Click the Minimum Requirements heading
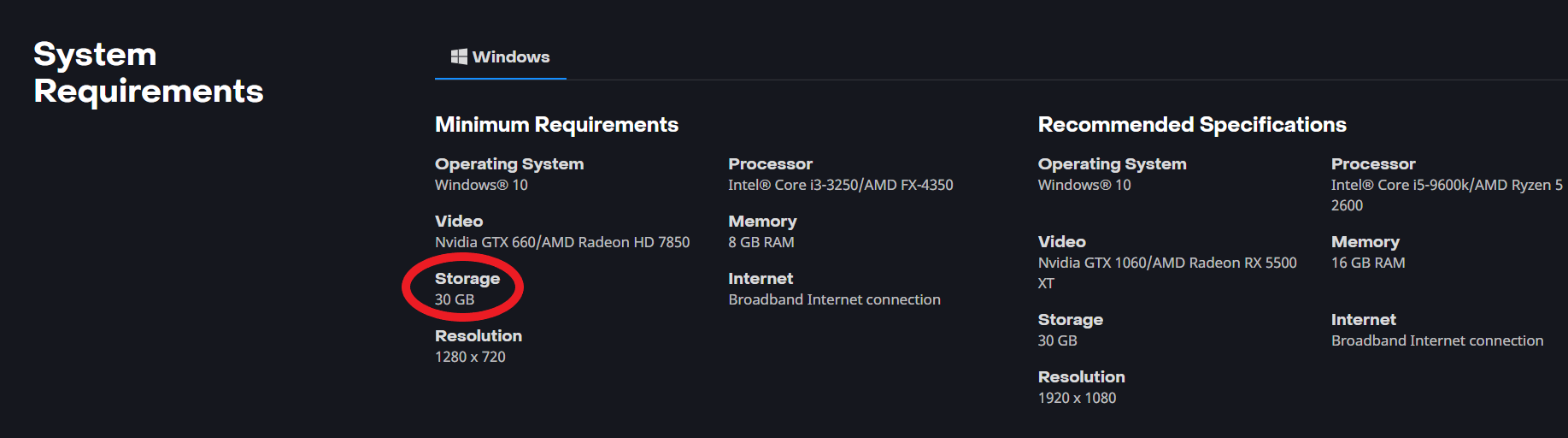 [556, 125]
